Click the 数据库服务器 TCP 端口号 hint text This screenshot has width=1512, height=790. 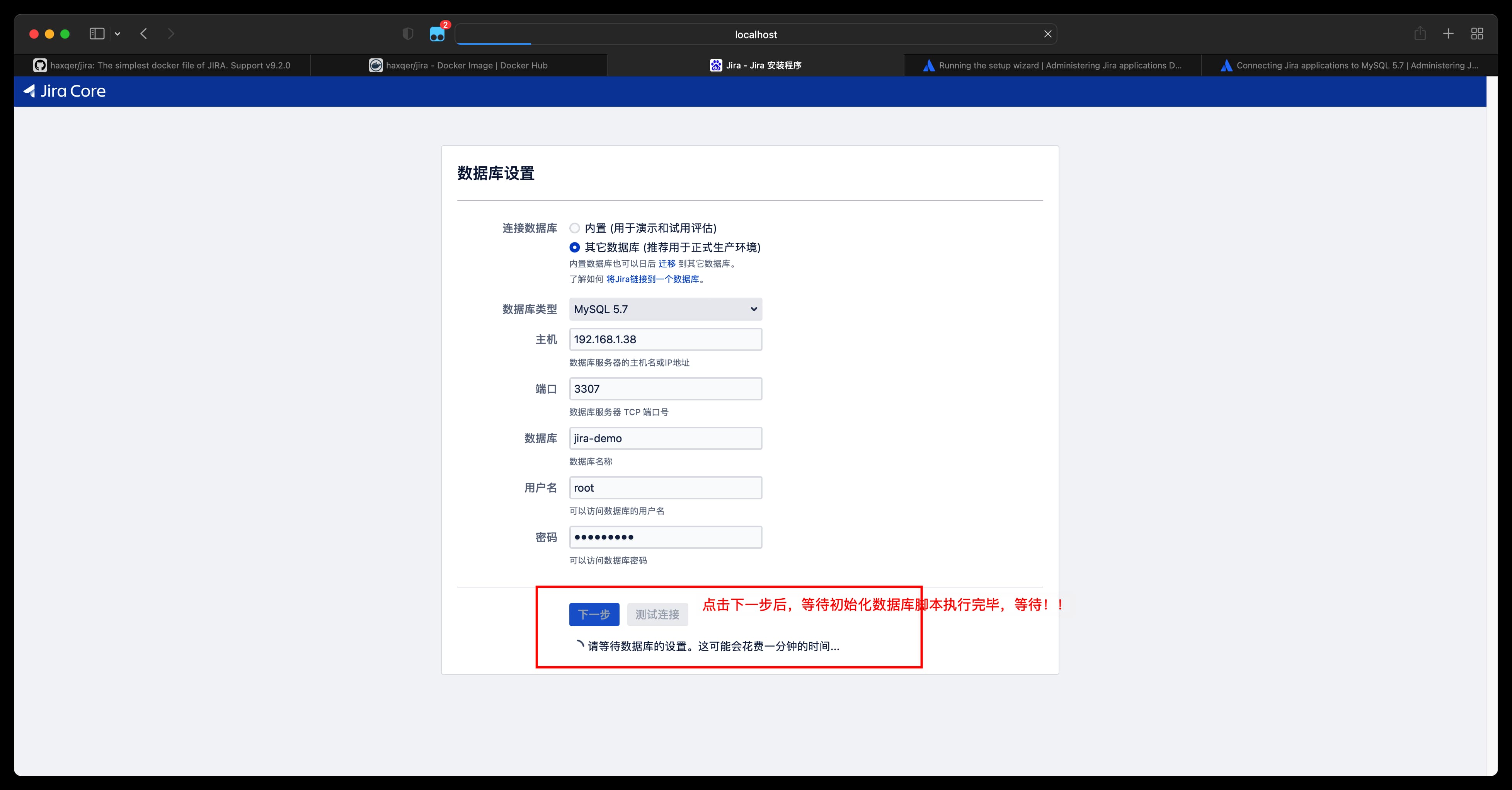pos(619,412)
